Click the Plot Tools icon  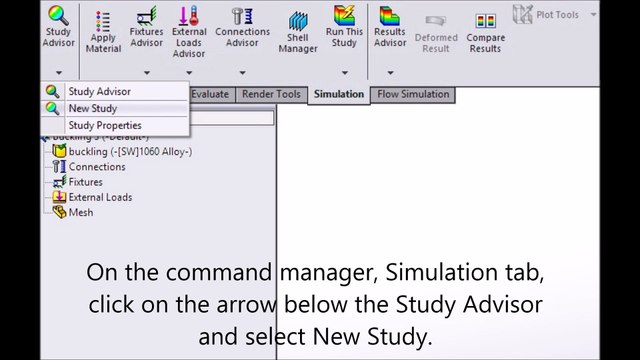pos(523,14)
